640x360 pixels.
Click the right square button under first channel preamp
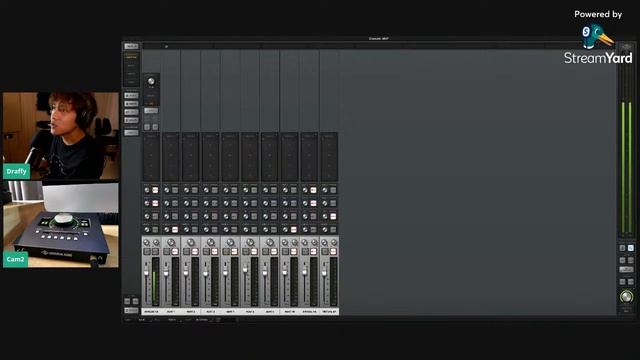pos(155,127)
